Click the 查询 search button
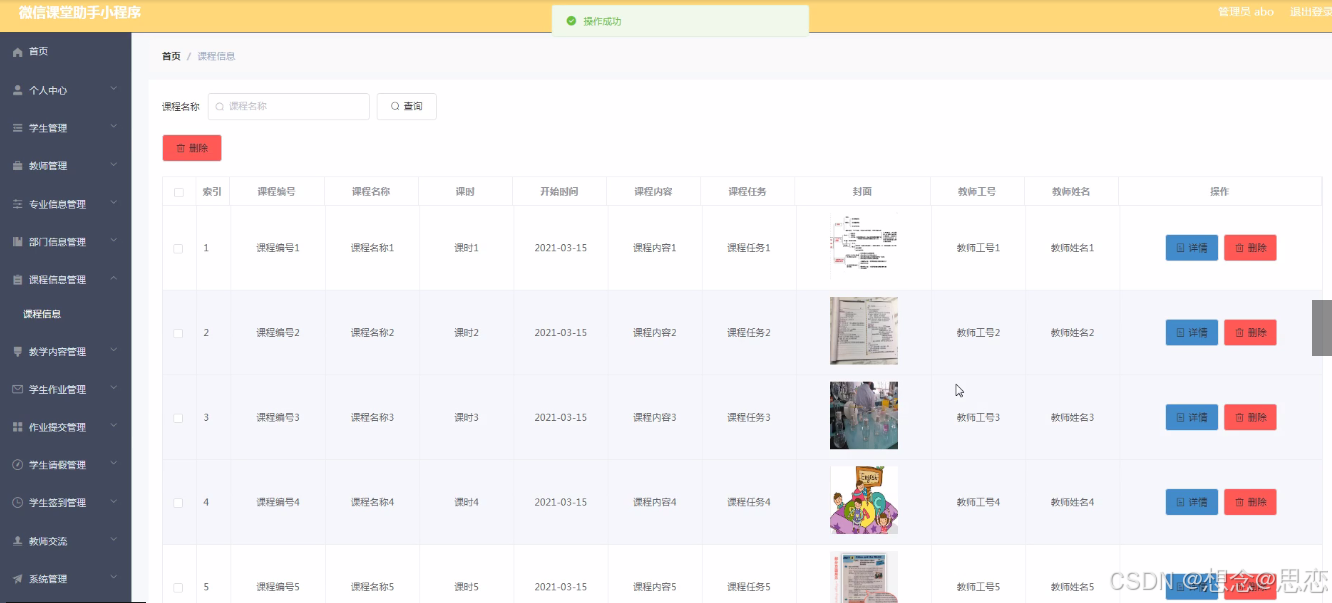This screenshot has width=1332, height=603. 407,106
